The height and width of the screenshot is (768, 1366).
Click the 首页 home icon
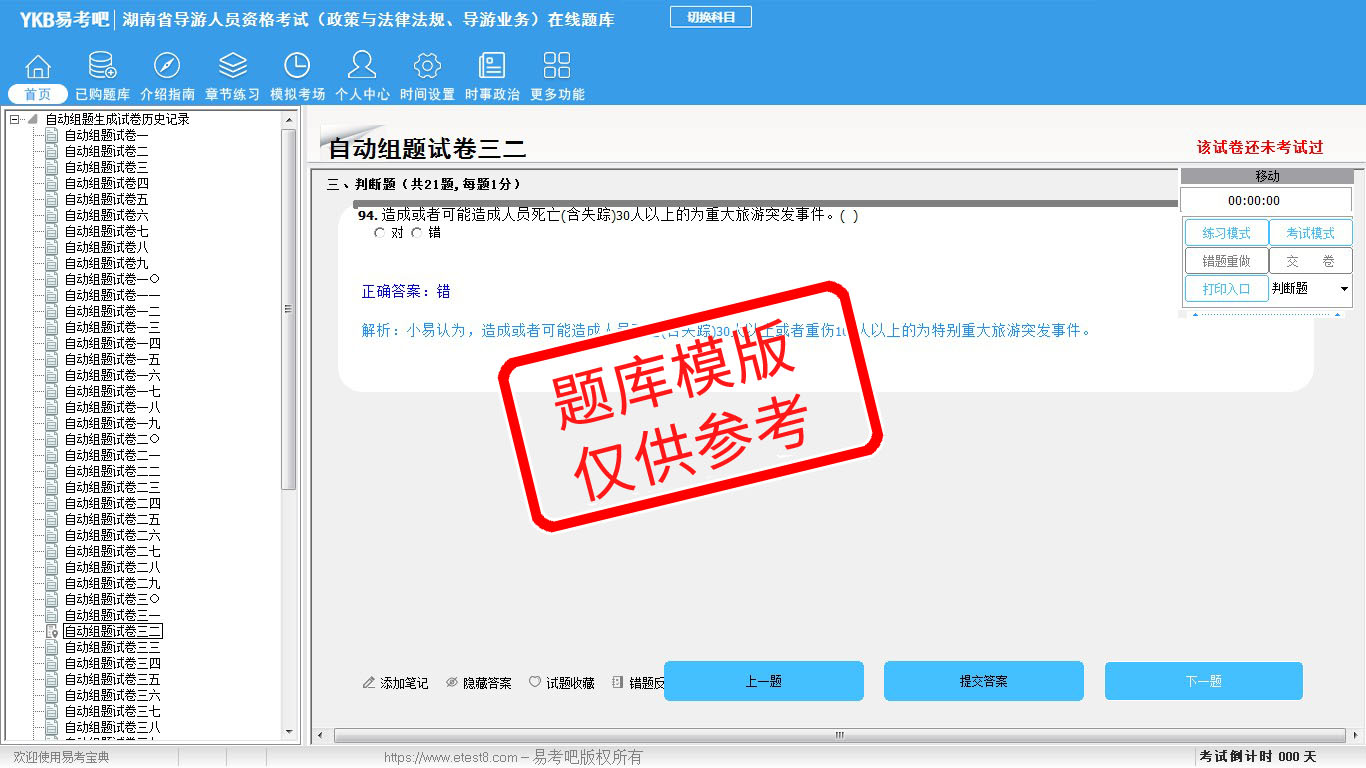38,67
